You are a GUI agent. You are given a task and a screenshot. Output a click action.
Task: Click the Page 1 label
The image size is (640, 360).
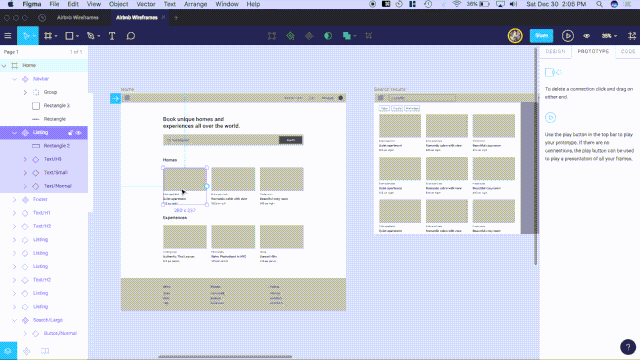pos(11,52)
